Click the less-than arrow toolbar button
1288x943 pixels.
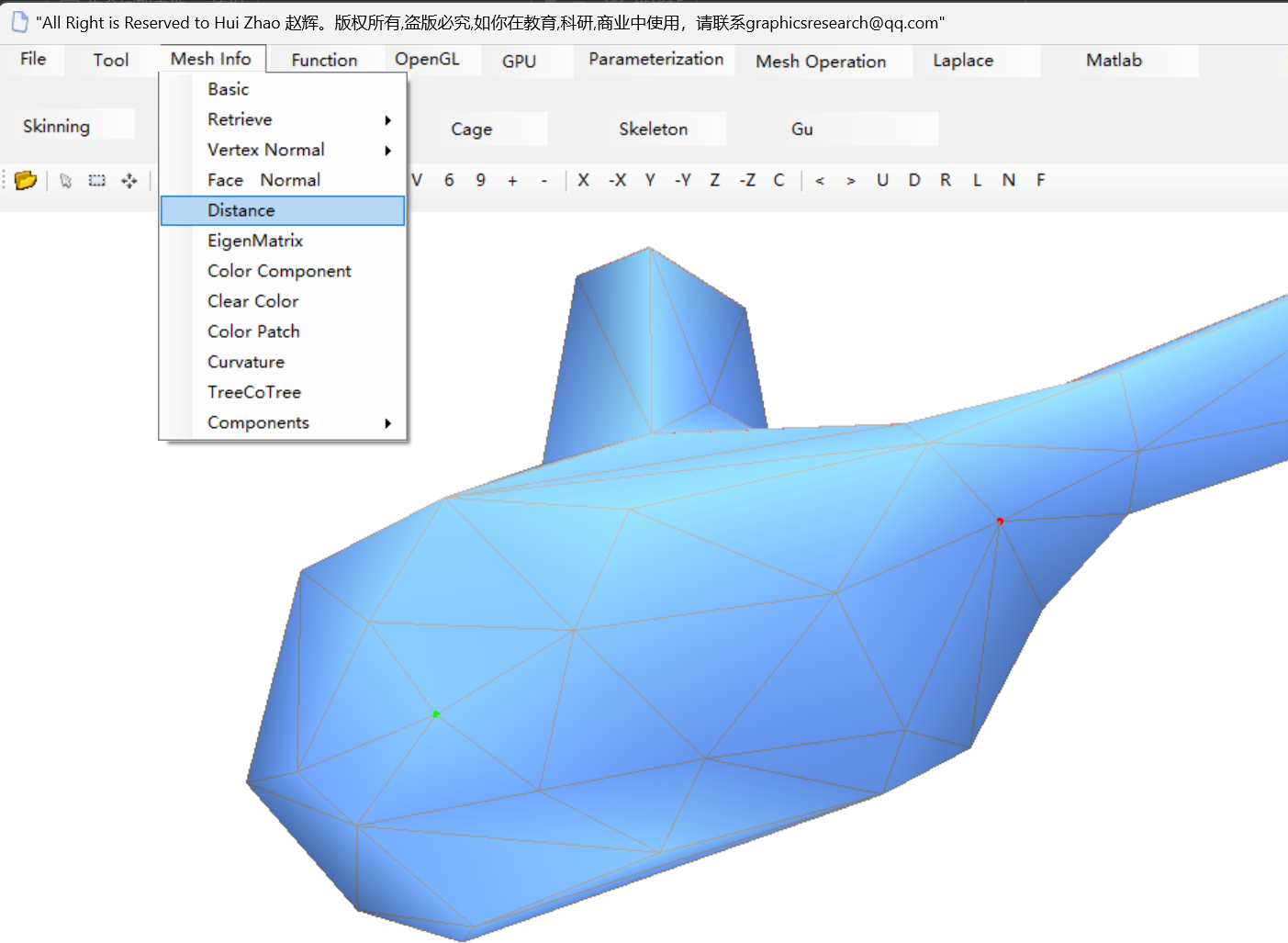820,181
